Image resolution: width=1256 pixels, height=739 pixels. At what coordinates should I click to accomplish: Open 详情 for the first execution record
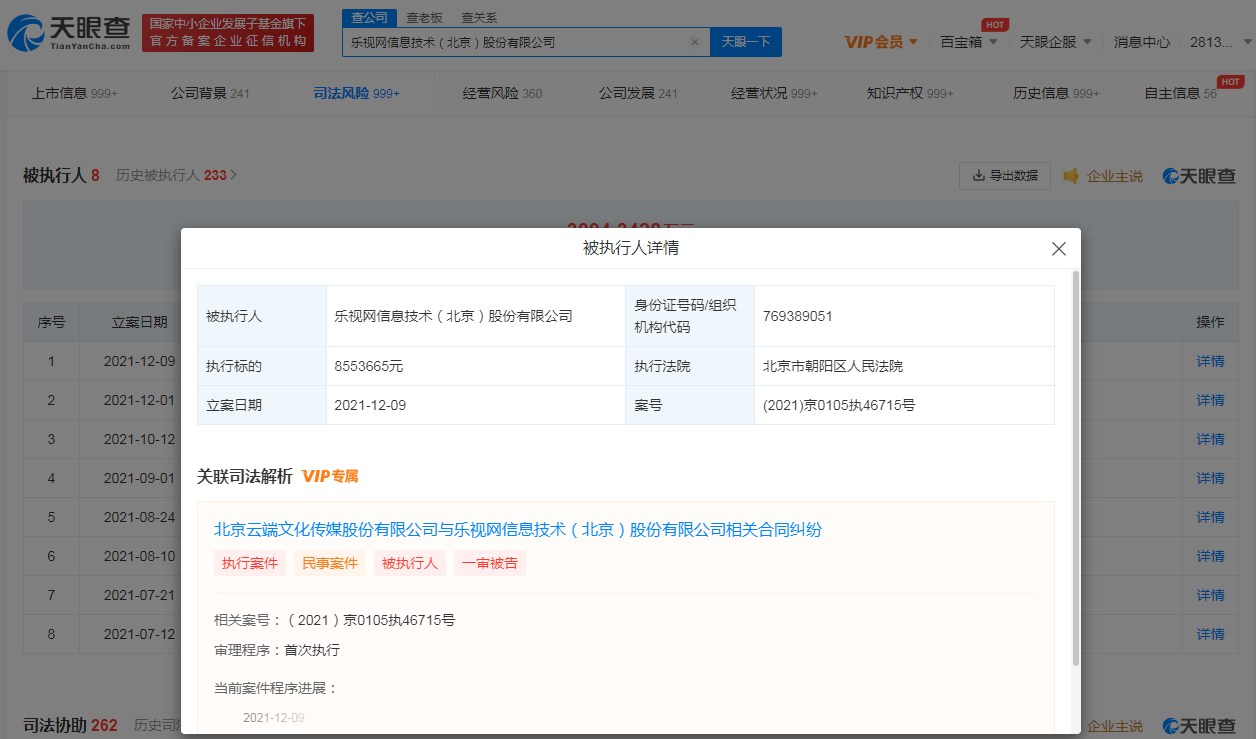pos(1209,361)
